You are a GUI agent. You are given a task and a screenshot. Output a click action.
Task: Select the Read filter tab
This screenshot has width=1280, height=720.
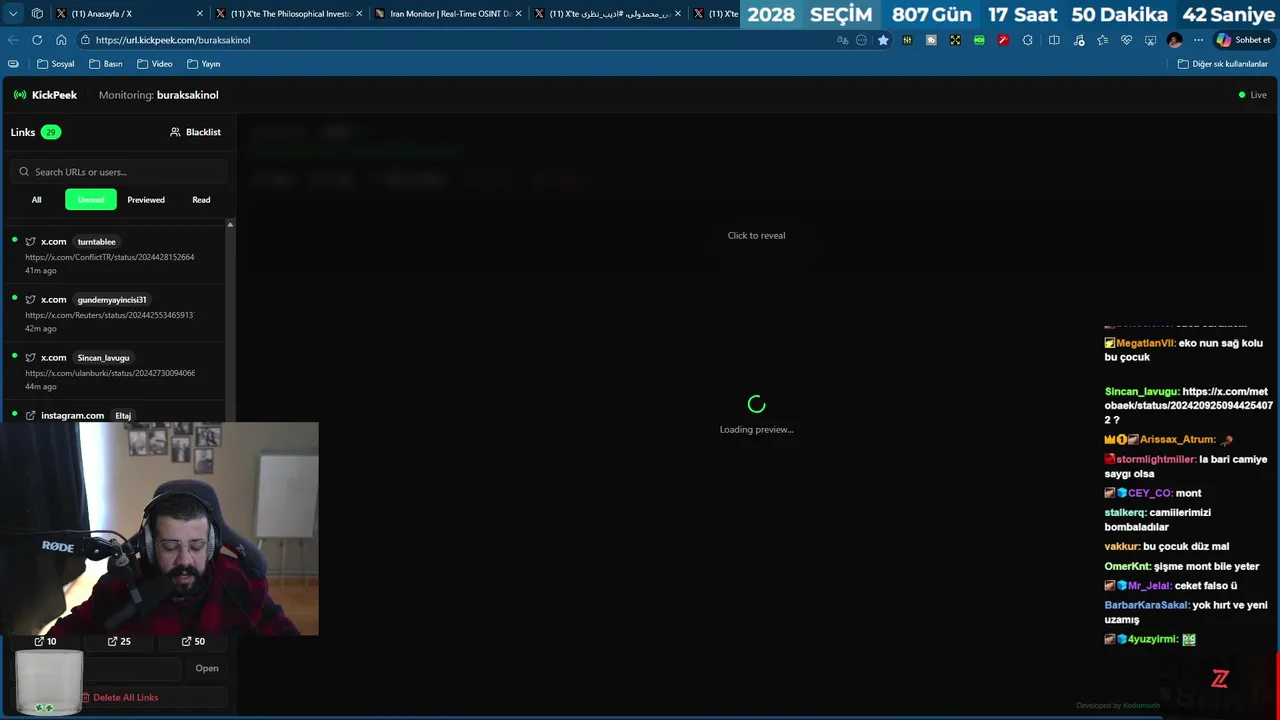(201, 200)
